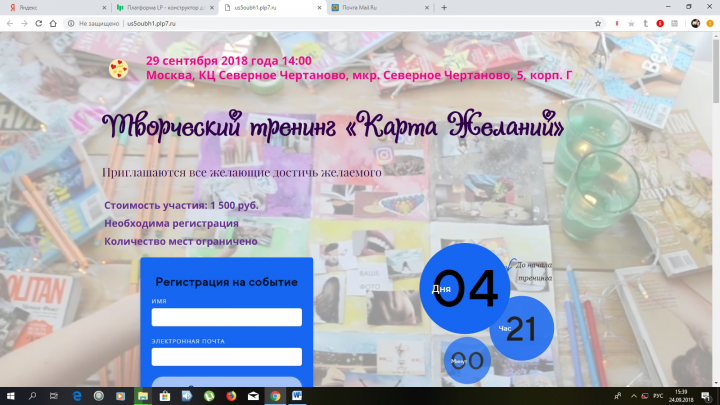Screen dimensions: 720x405
Task: Click the 'Творческий тренинг «Карта Желаний»' heading
Action: pyautogui.click(x=333, y=125)
